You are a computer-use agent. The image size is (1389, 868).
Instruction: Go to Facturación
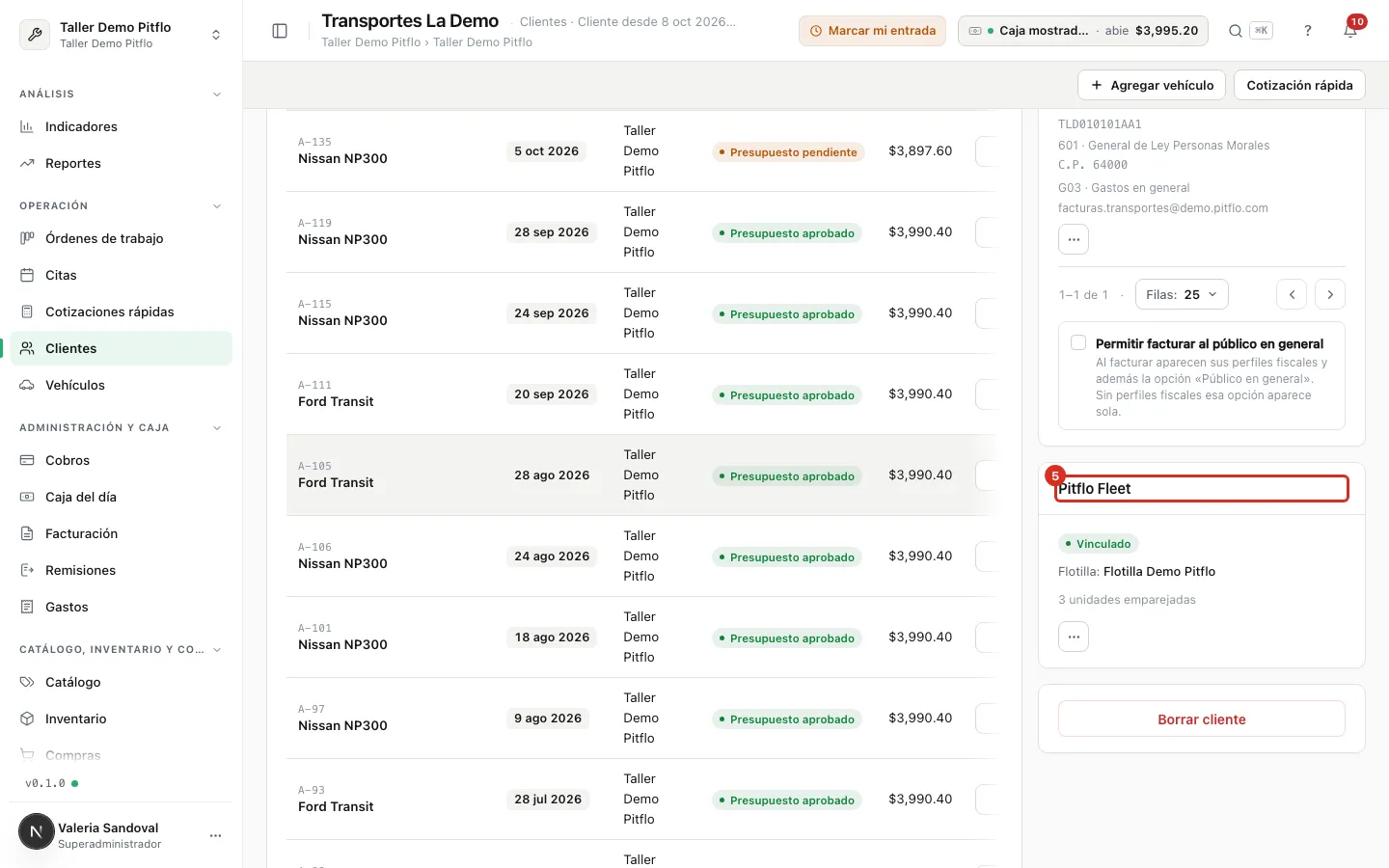click(x=122, y=533)
